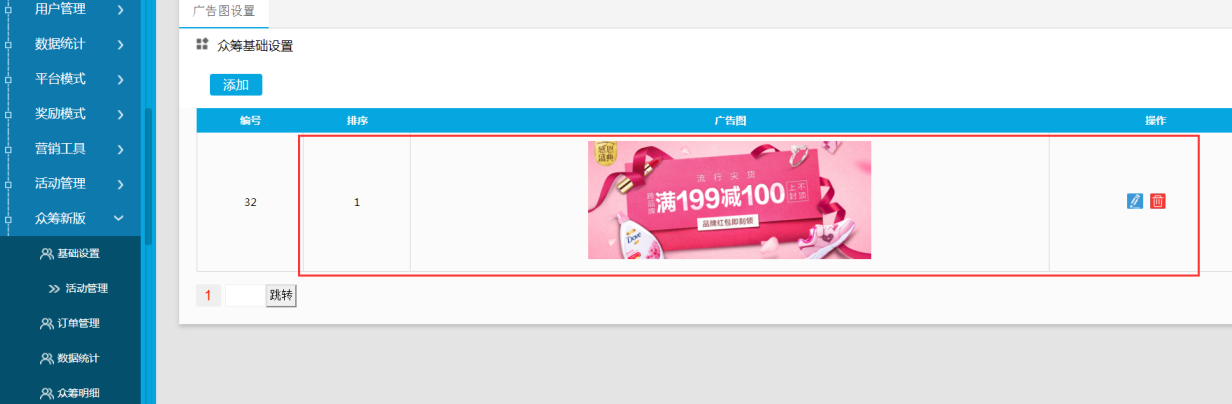This screenshot has width=1232, height=404.
Task: Click the people icon next to 众筹明细
Action: [x=46, y=393]
